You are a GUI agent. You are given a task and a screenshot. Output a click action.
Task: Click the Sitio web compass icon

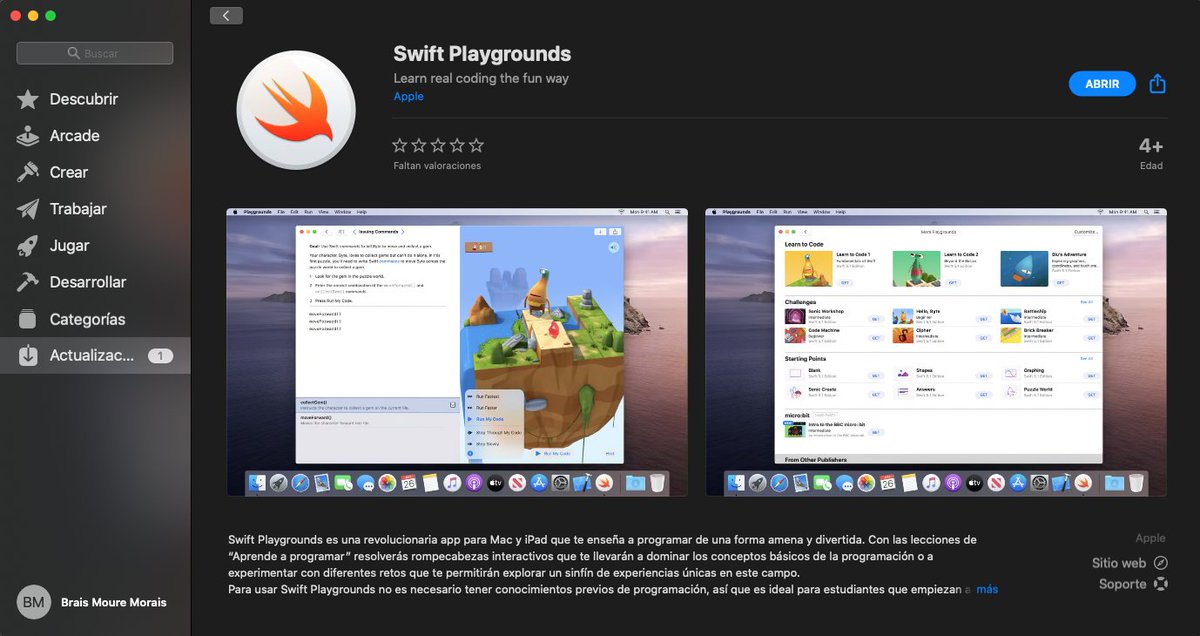click(x=1160, y=563)
